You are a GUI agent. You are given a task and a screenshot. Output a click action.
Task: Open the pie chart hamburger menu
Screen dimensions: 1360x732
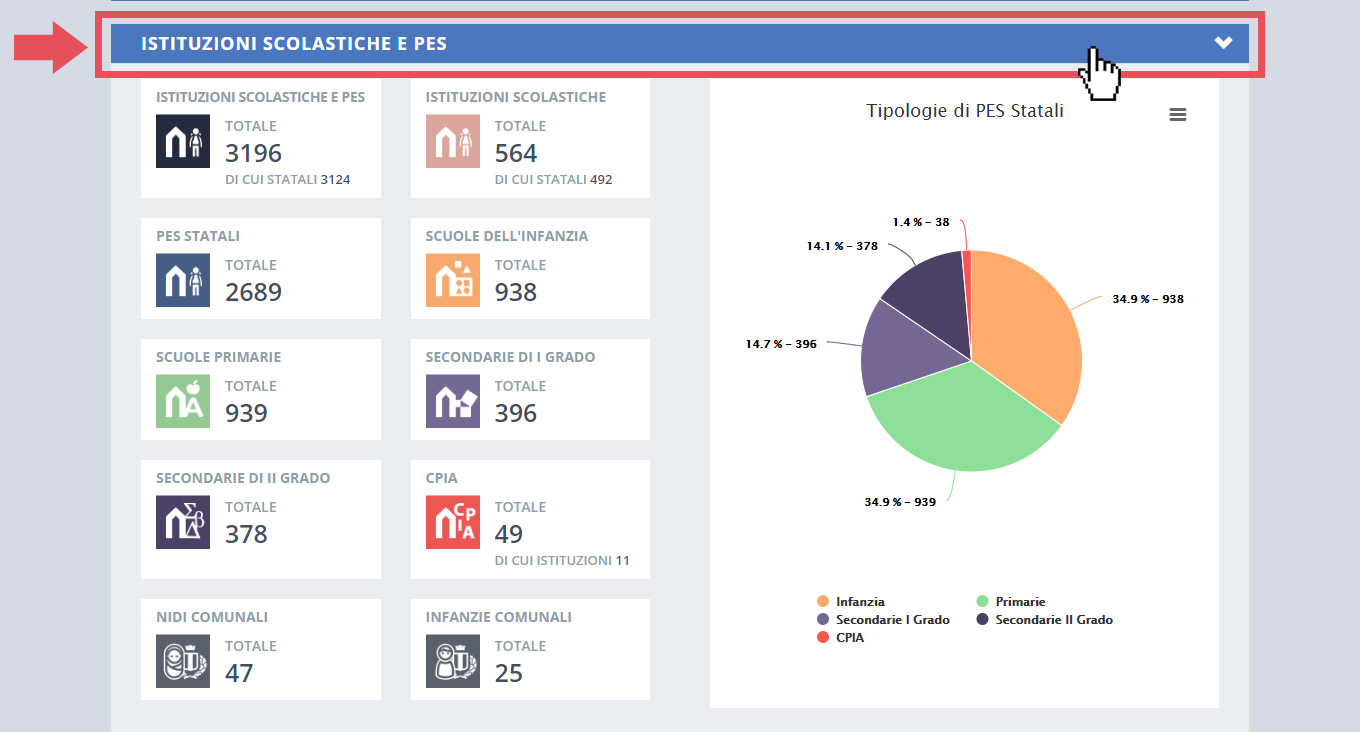[1178, 115]
